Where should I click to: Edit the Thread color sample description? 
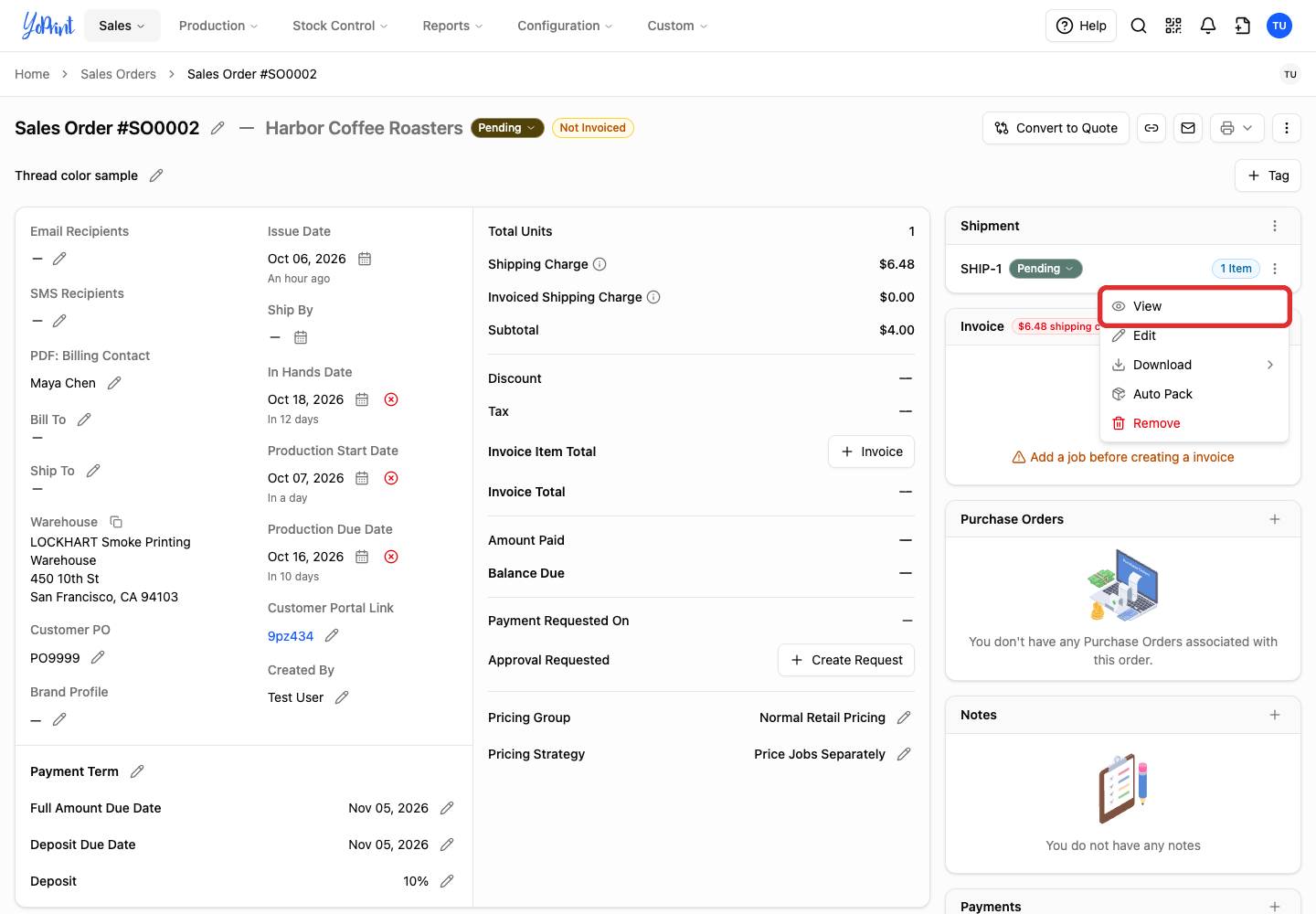pyautogui.click(x=156, y=175)
